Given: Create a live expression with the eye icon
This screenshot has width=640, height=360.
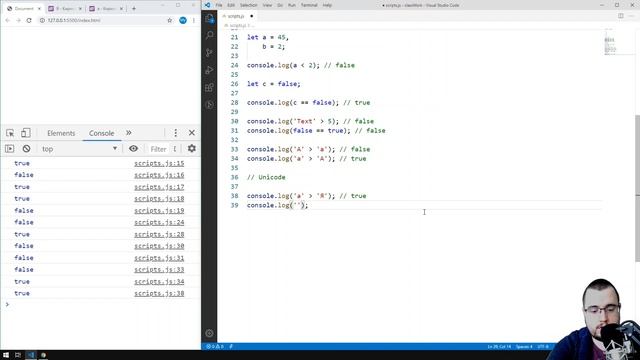Looking at the screenshot, I should click(x=133, y=149).
